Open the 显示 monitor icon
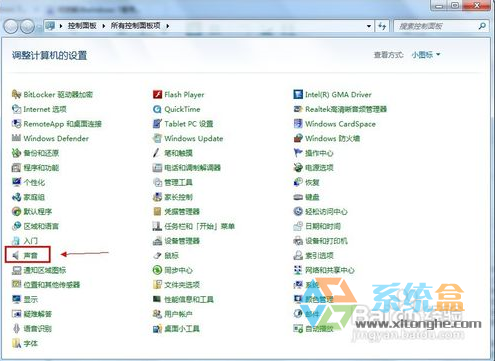 click(16, 299)
